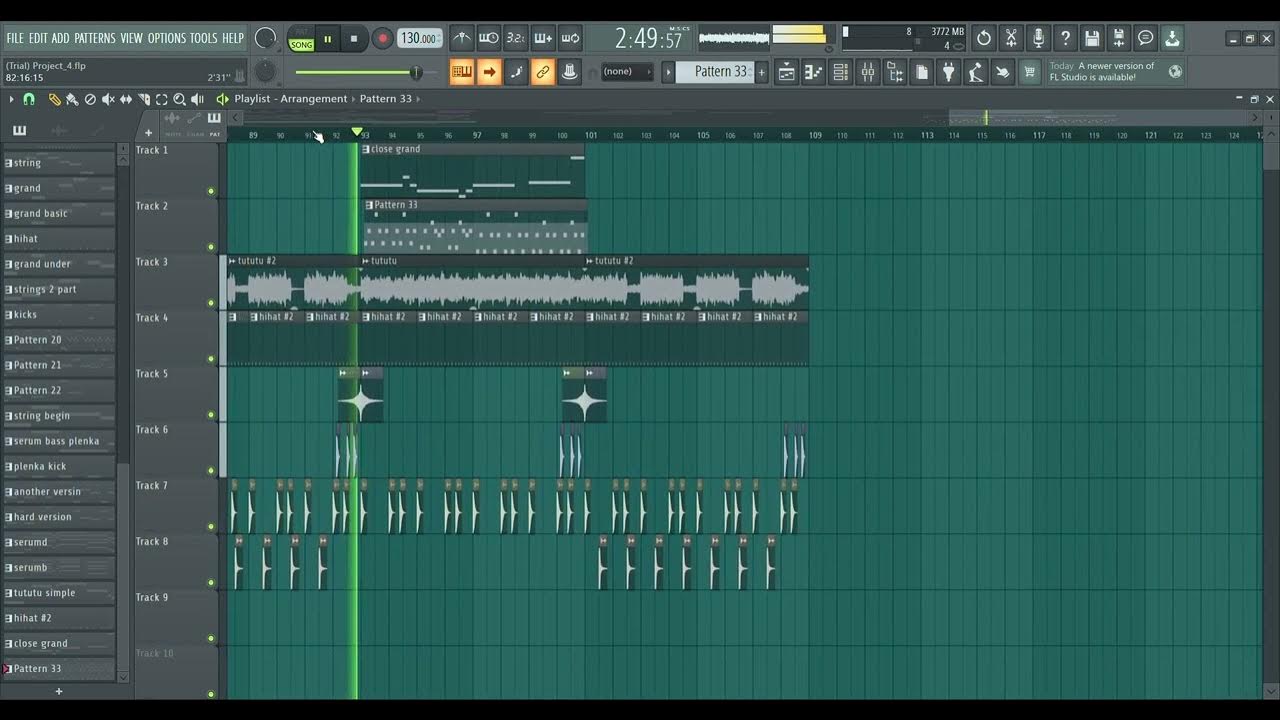
Task: Select the Zoom magnifier tool
Action: pos(180,99)
